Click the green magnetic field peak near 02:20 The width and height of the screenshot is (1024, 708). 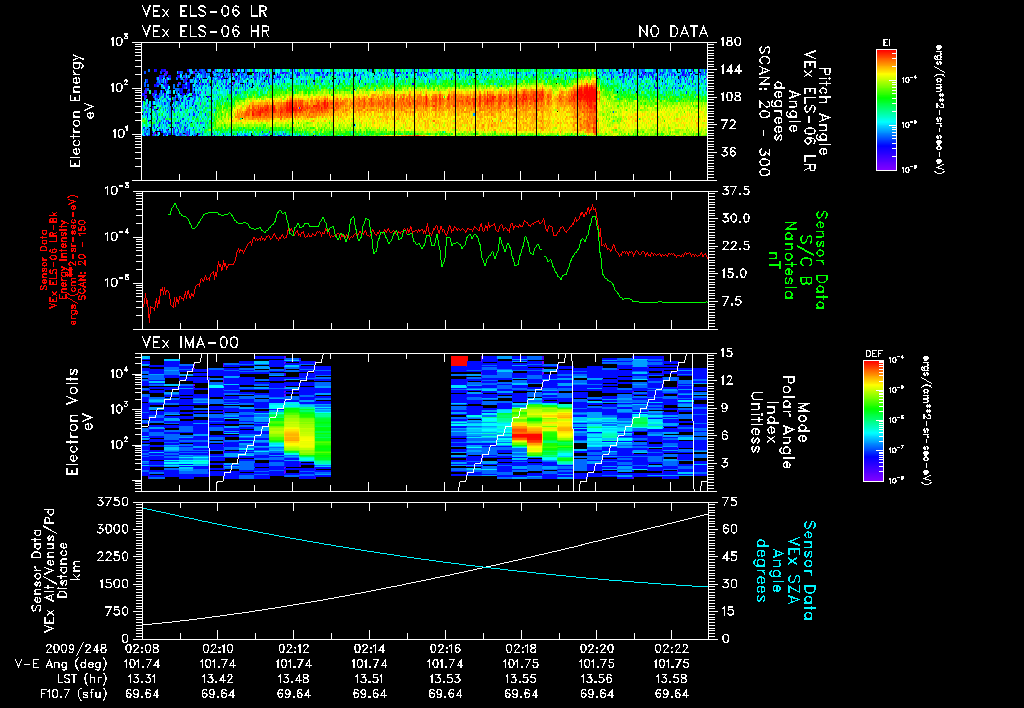[x=593, y=217]
